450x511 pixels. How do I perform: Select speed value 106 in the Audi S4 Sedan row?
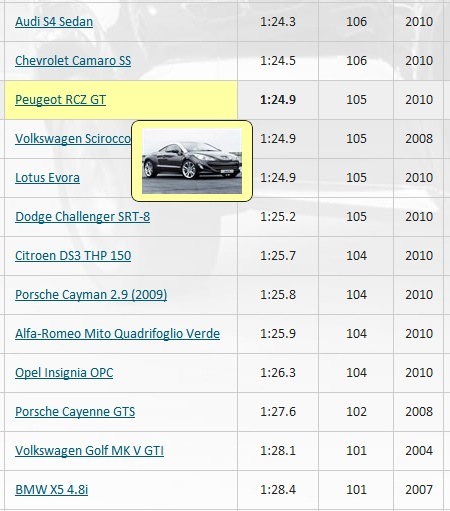tap(356, 22)
